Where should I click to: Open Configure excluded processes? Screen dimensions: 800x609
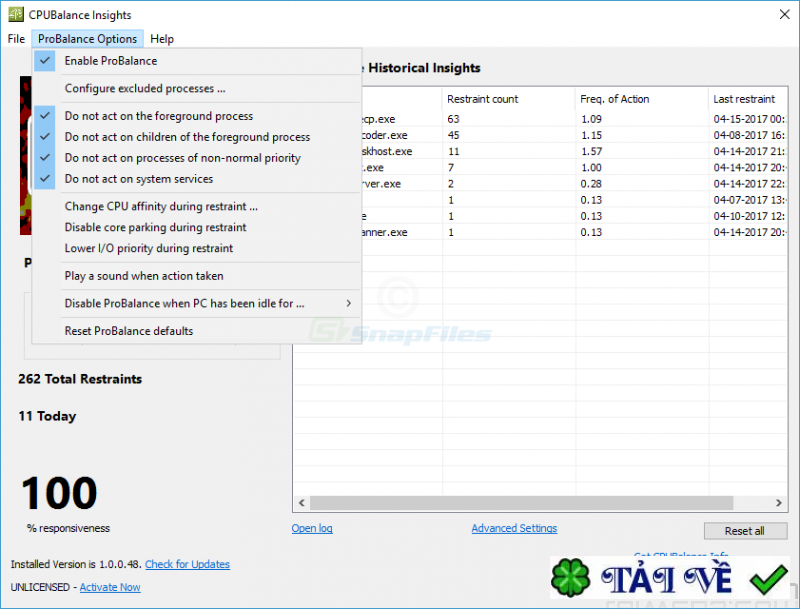click(x=196, y=88)
